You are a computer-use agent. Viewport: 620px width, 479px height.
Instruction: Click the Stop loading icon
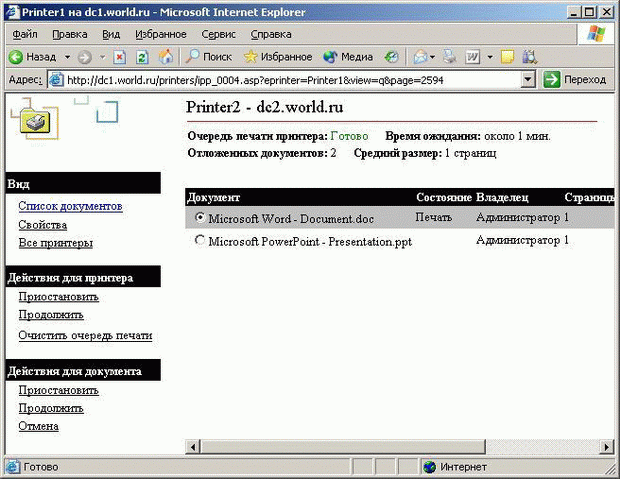(x=119, y=57)
